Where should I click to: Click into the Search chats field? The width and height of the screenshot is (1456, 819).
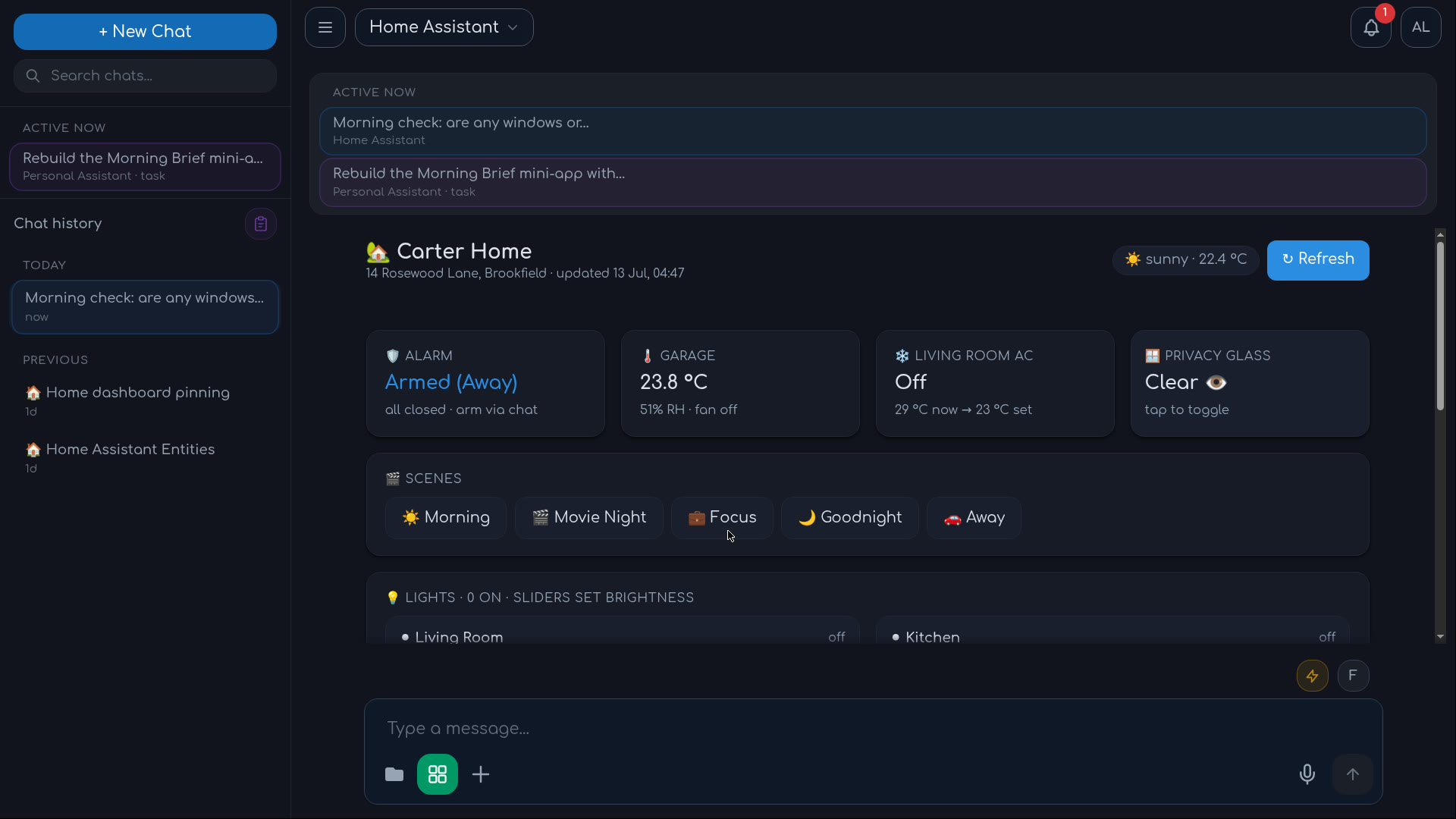(145, 76)
